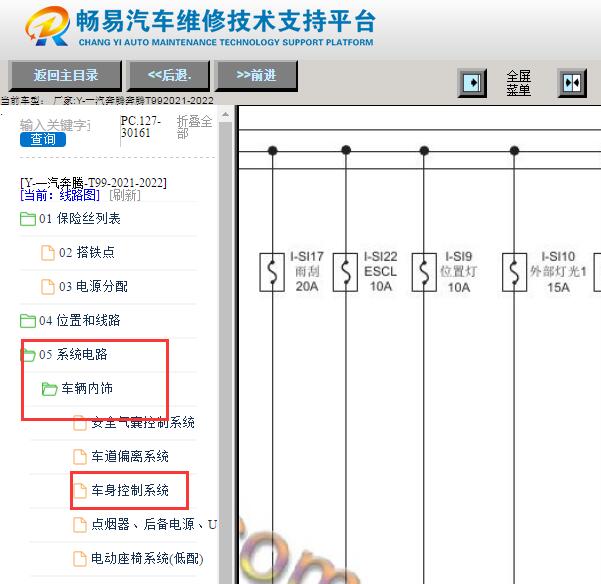This screenshot has width=601, height=584.
Task: Click the open folder icon beside 车辆内饰
Action: tap(49, 389)
